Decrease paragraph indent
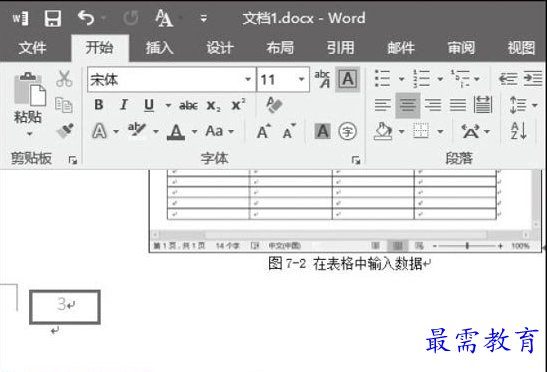The image size is (547, 372). click(508, 79)
